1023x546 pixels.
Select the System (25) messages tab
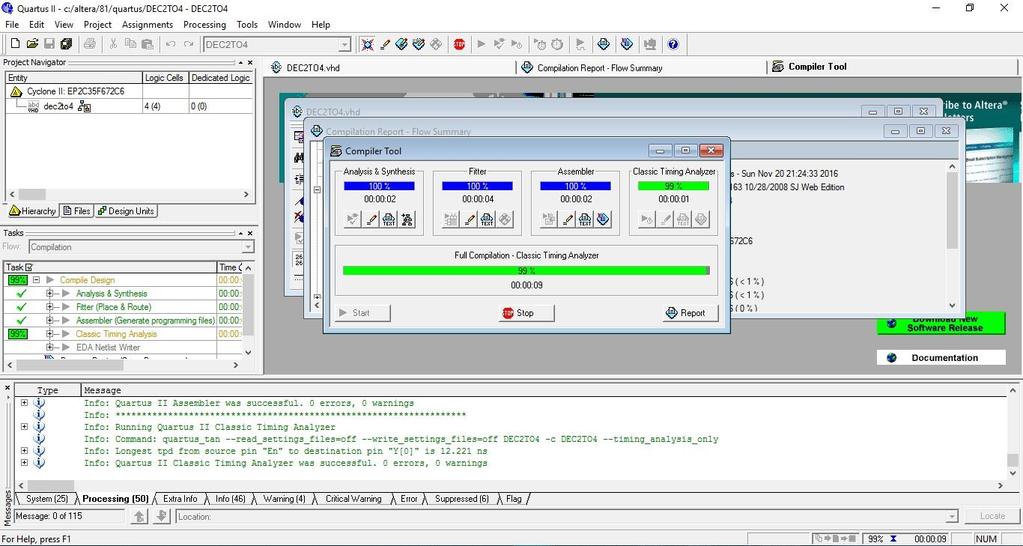(46, 499)
